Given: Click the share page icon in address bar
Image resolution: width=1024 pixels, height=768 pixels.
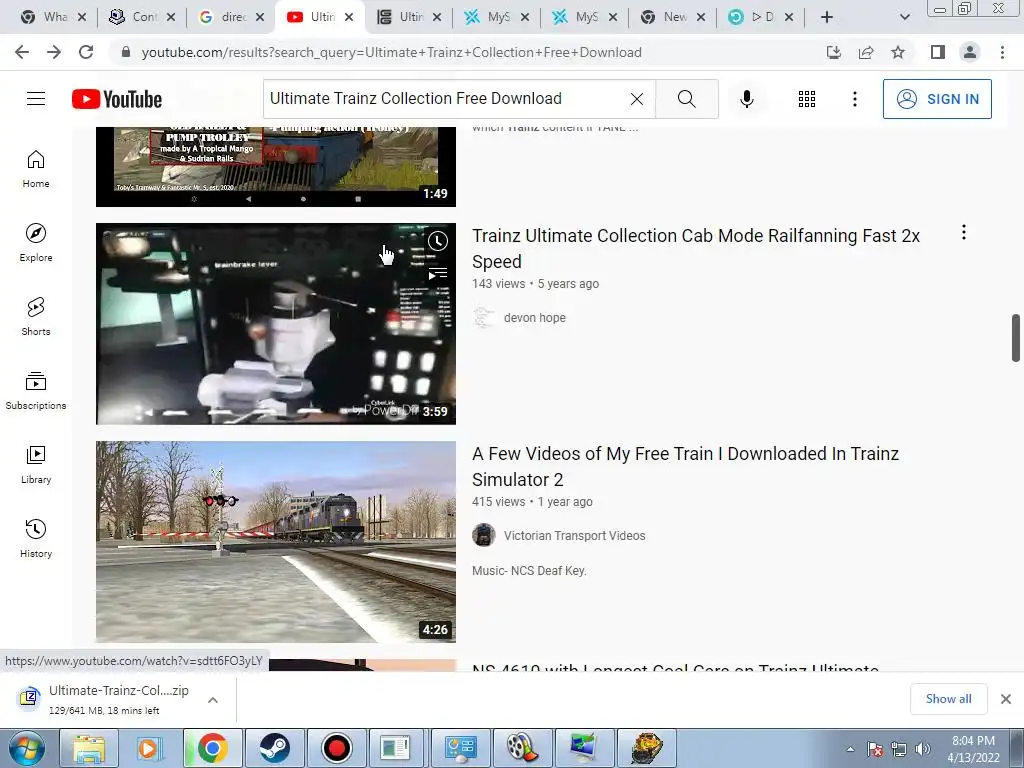Looking at the screenshot, I should [x=866, y=52].
